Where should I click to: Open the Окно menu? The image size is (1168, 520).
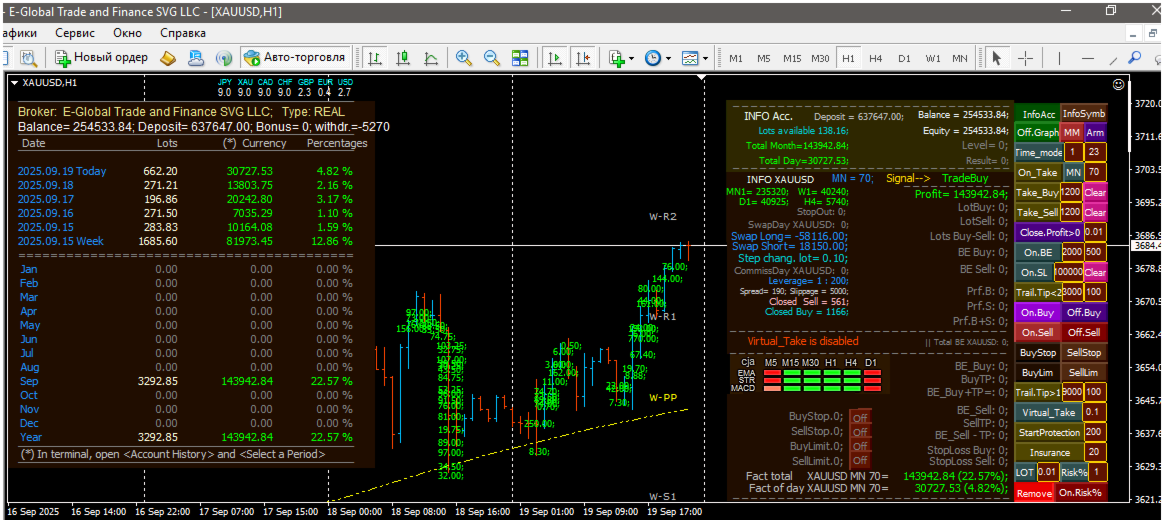click(x=127, y=33)
